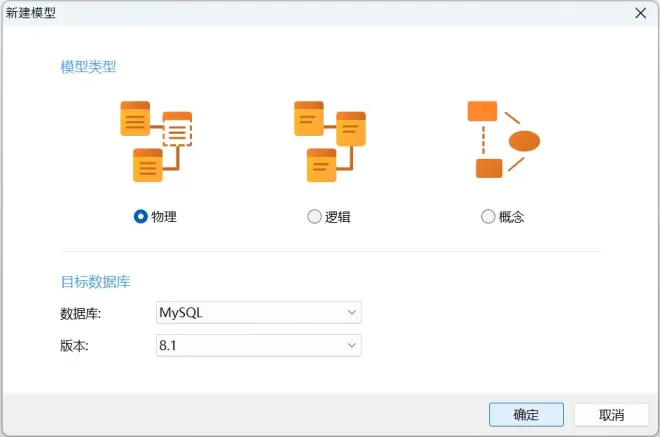Click the 物理 label text
The image size is (660, 437).
(164, 217)
